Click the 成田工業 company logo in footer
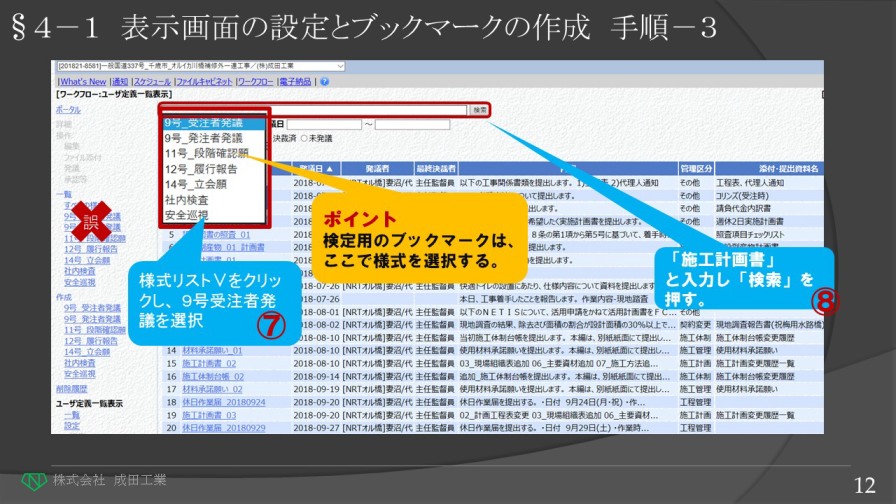896x504 pixels. 34,481
